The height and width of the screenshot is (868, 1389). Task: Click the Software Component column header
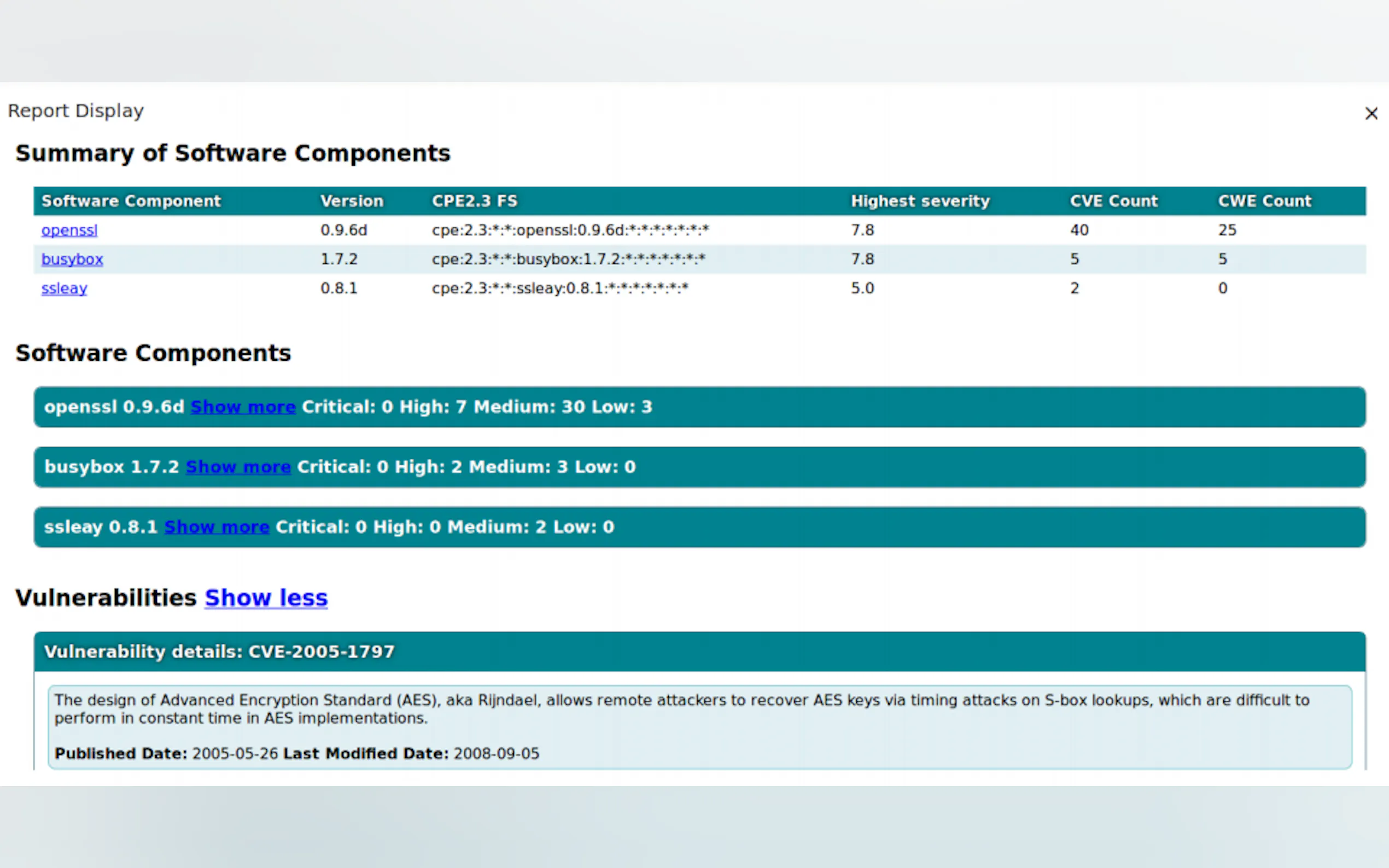131,201
